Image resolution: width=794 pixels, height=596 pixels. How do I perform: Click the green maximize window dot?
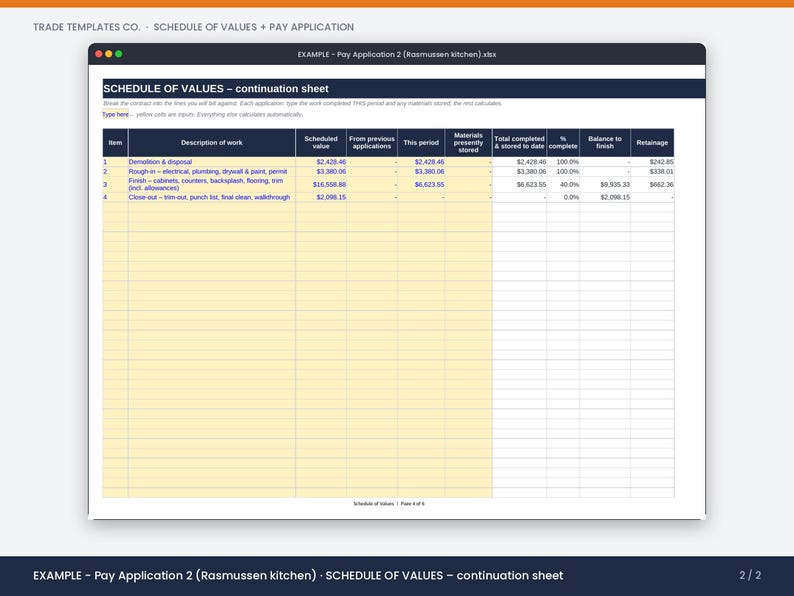(x=118, y=54)
